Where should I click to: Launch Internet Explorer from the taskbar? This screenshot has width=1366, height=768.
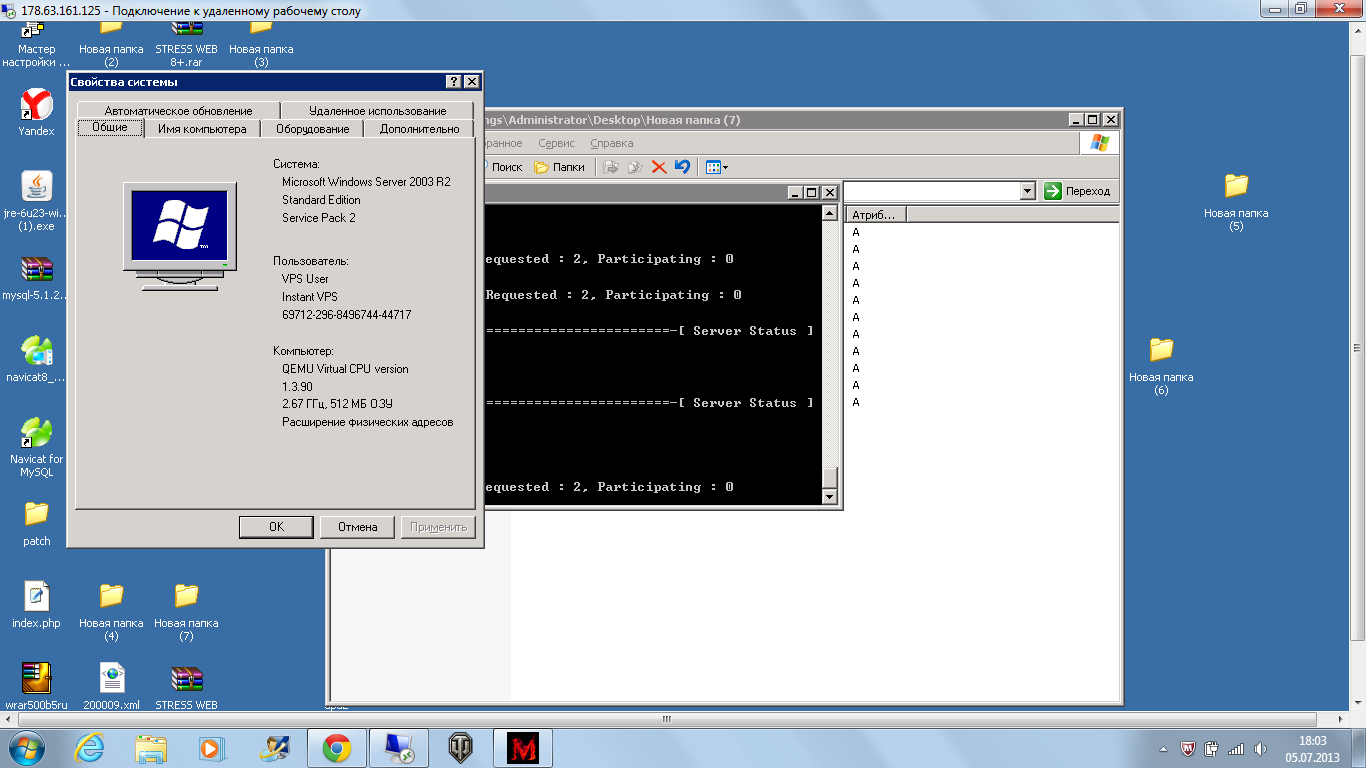coord(89,747)
